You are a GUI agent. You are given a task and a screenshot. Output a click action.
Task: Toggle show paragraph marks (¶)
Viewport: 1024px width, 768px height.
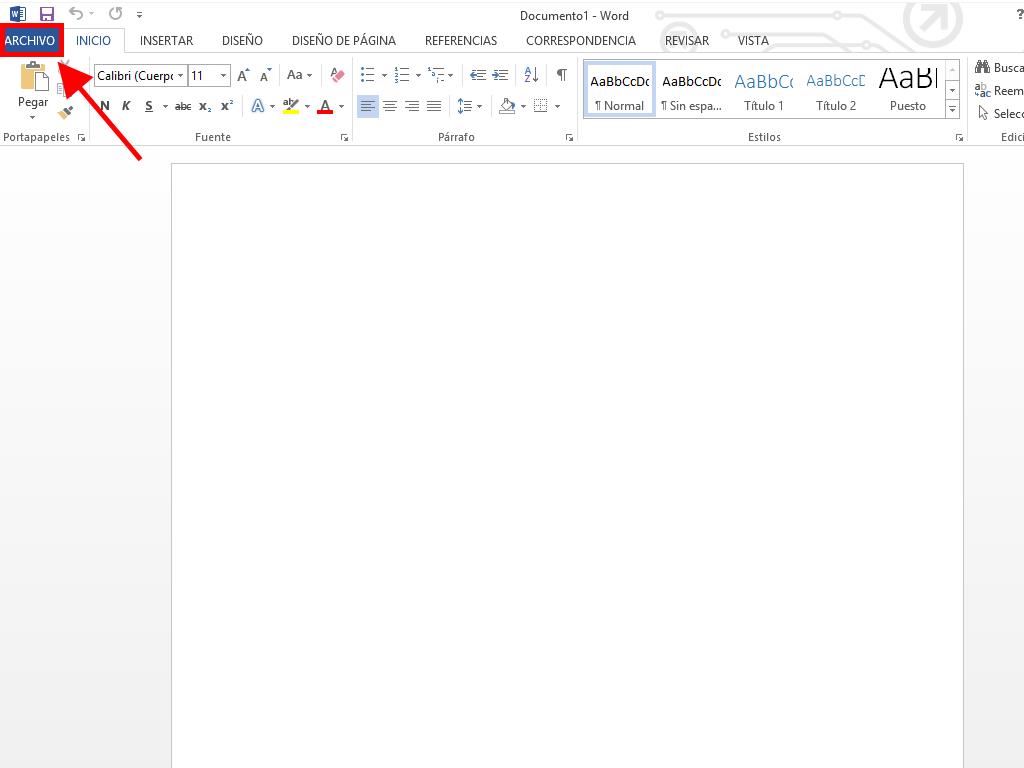click(x=561, y=75)
